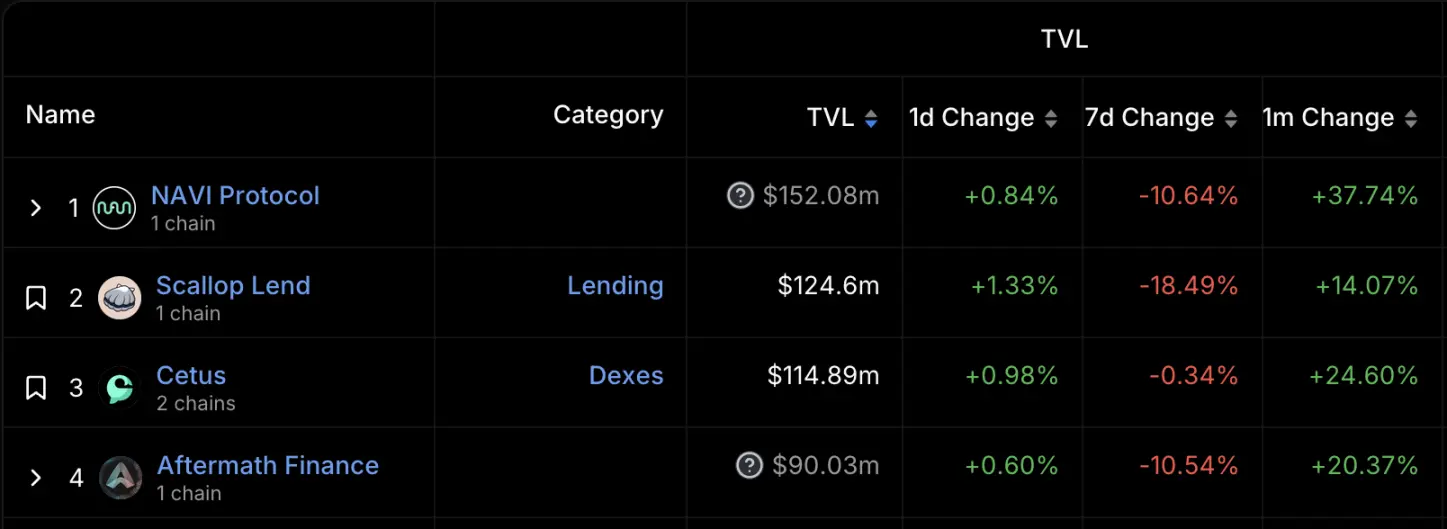This screenshot has width=1447, height=529.
Task: Click the NAVI Protocol logo icon
Action: click(x=114, y=208)
